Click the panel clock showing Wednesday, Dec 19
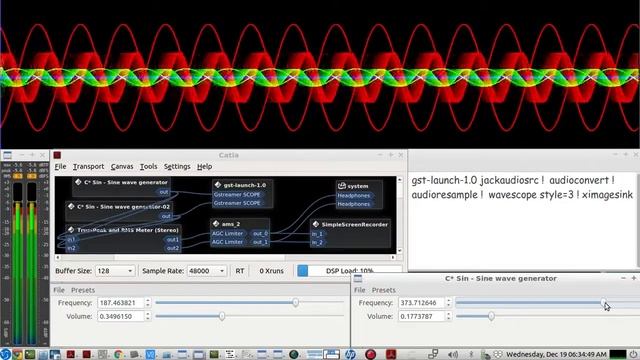This screenshot has width=640, height=360. coord(556,354)
